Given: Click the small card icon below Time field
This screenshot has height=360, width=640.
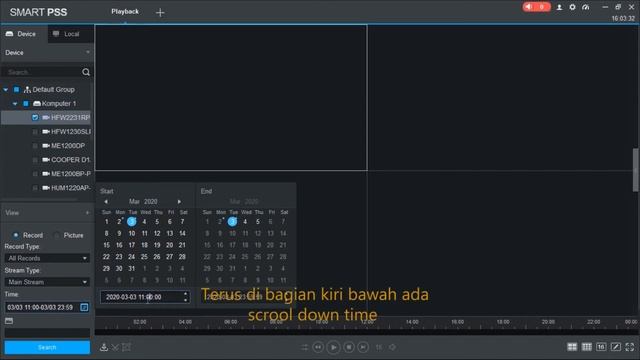Looking at the screenshot, I should pyautogui.click(x=9, y=321).
